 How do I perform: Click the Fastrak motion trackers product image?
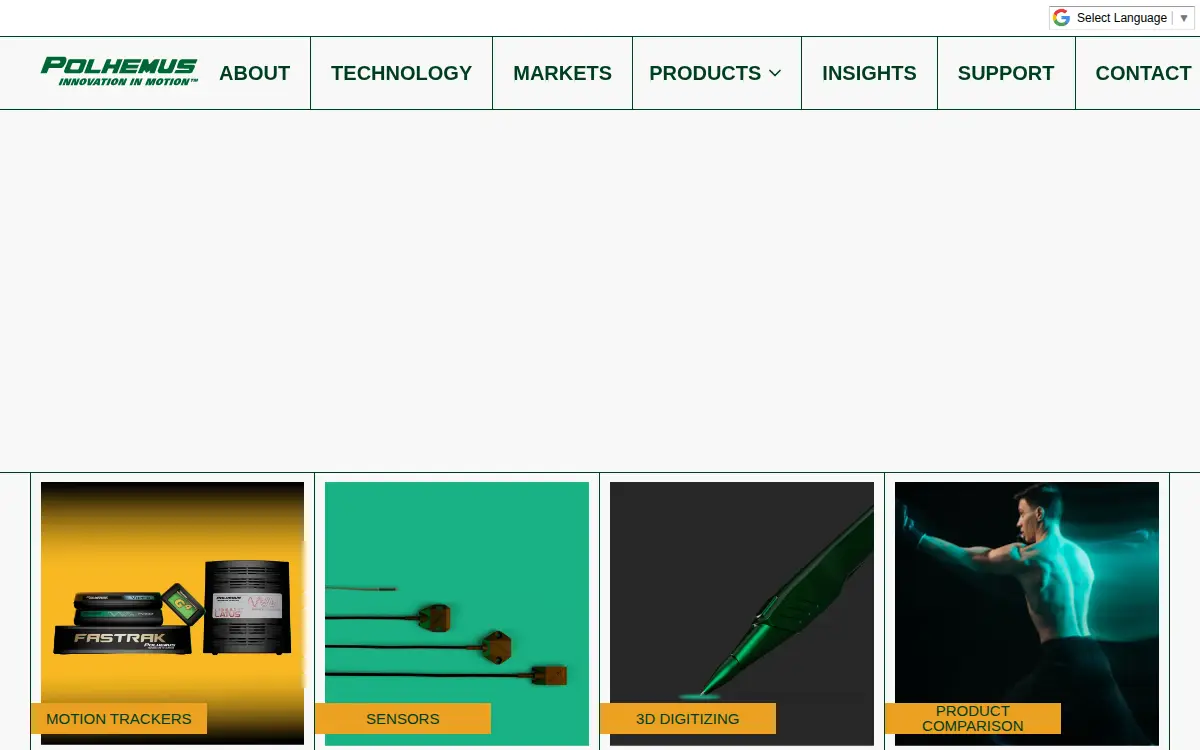pos(172,613)
